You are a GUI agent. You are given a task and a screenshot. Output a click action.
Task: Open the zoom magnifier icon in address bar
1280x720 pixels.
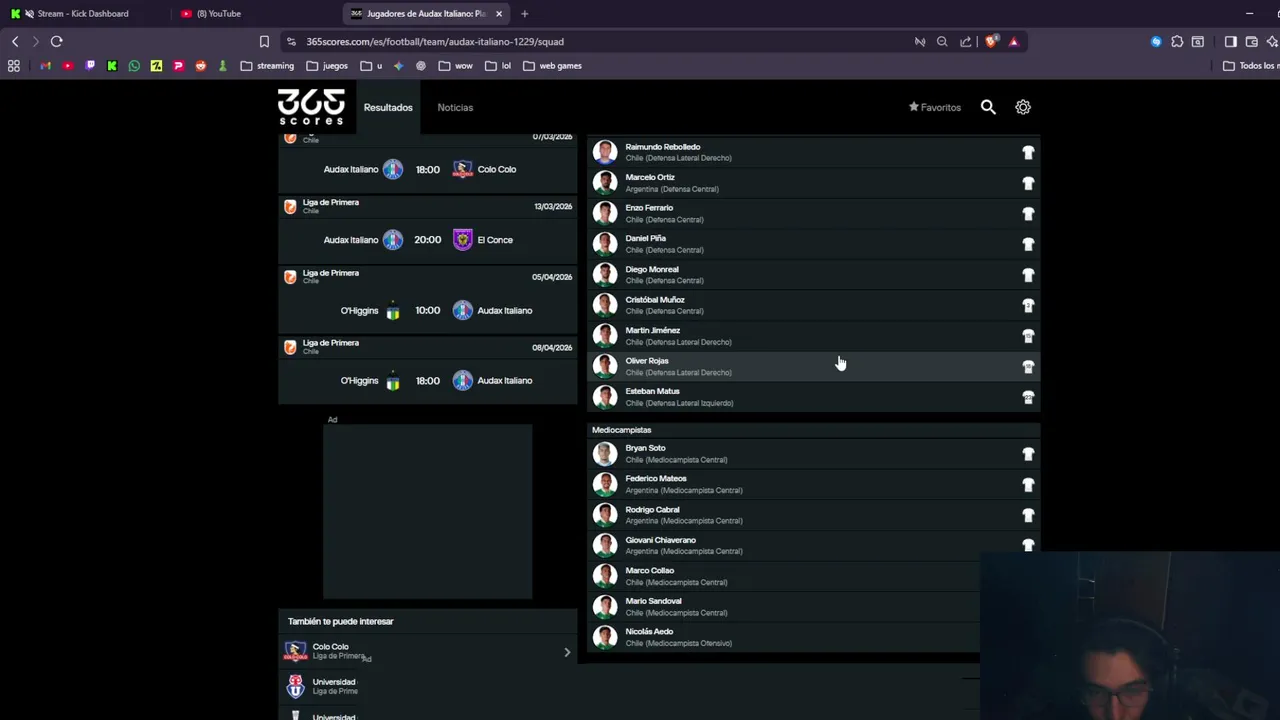tap(942, 42)
